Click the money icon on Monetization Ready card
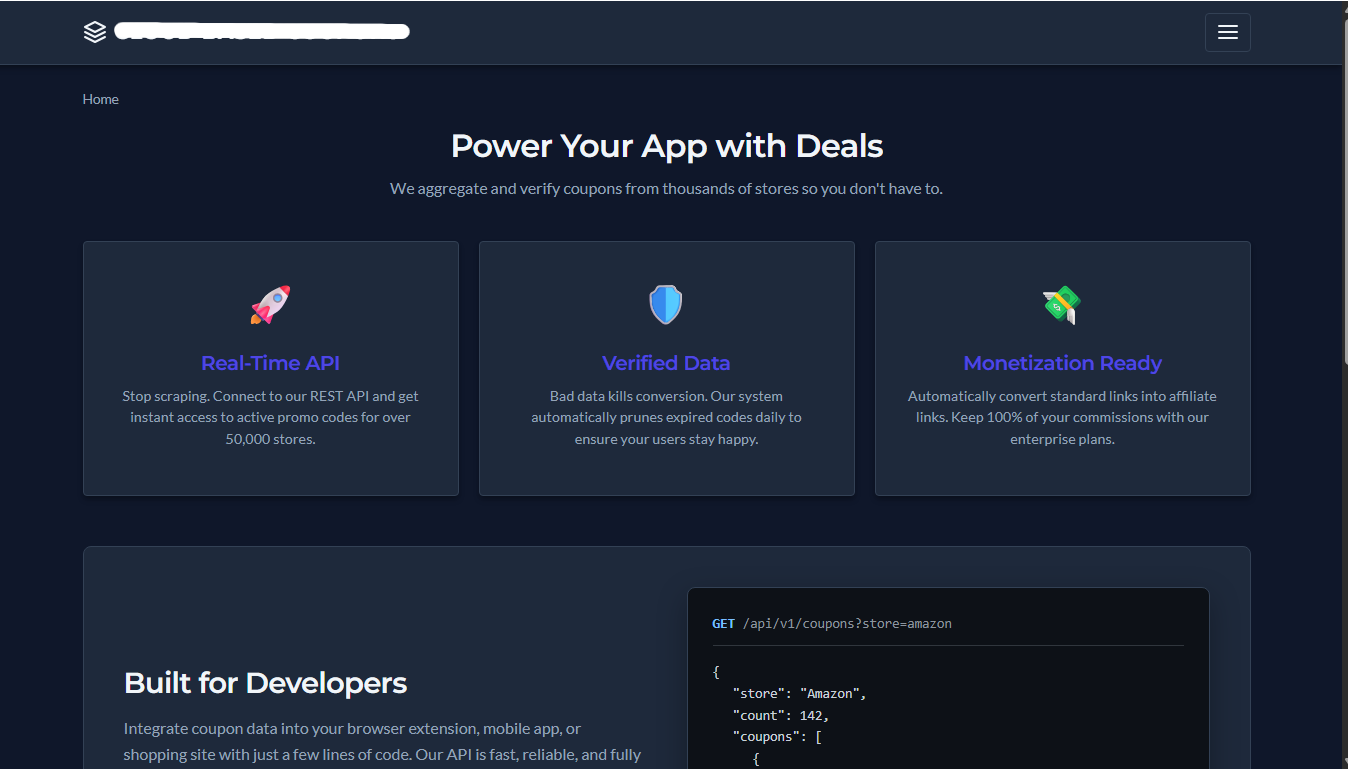Viewport: 1348px width, 770px height. [x=1062, y=304]
